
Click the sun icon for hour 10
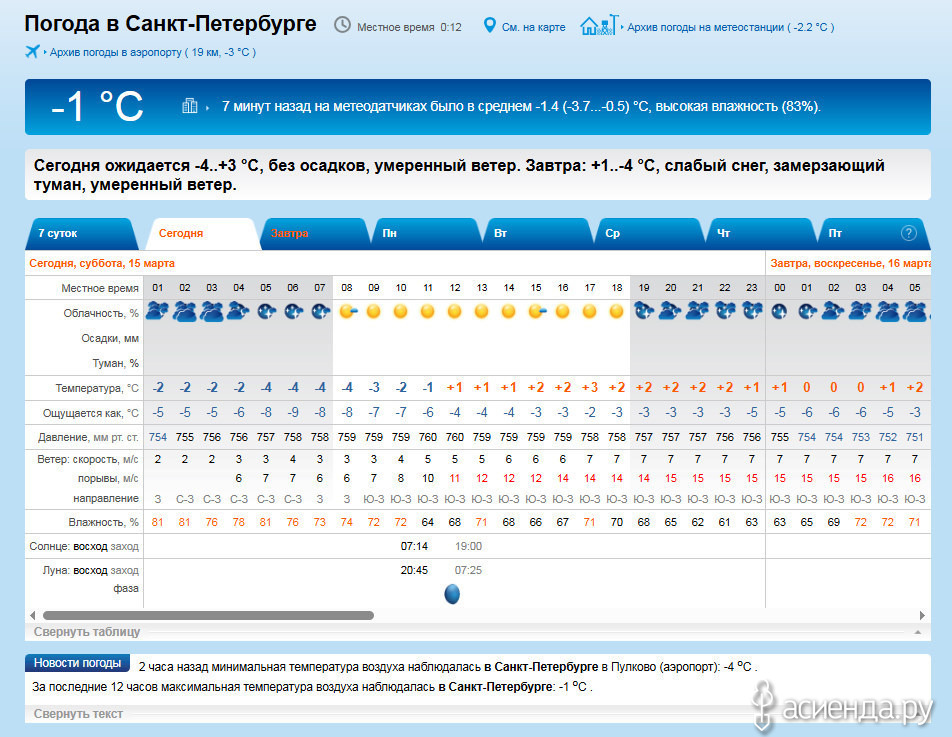click(400, 311)
